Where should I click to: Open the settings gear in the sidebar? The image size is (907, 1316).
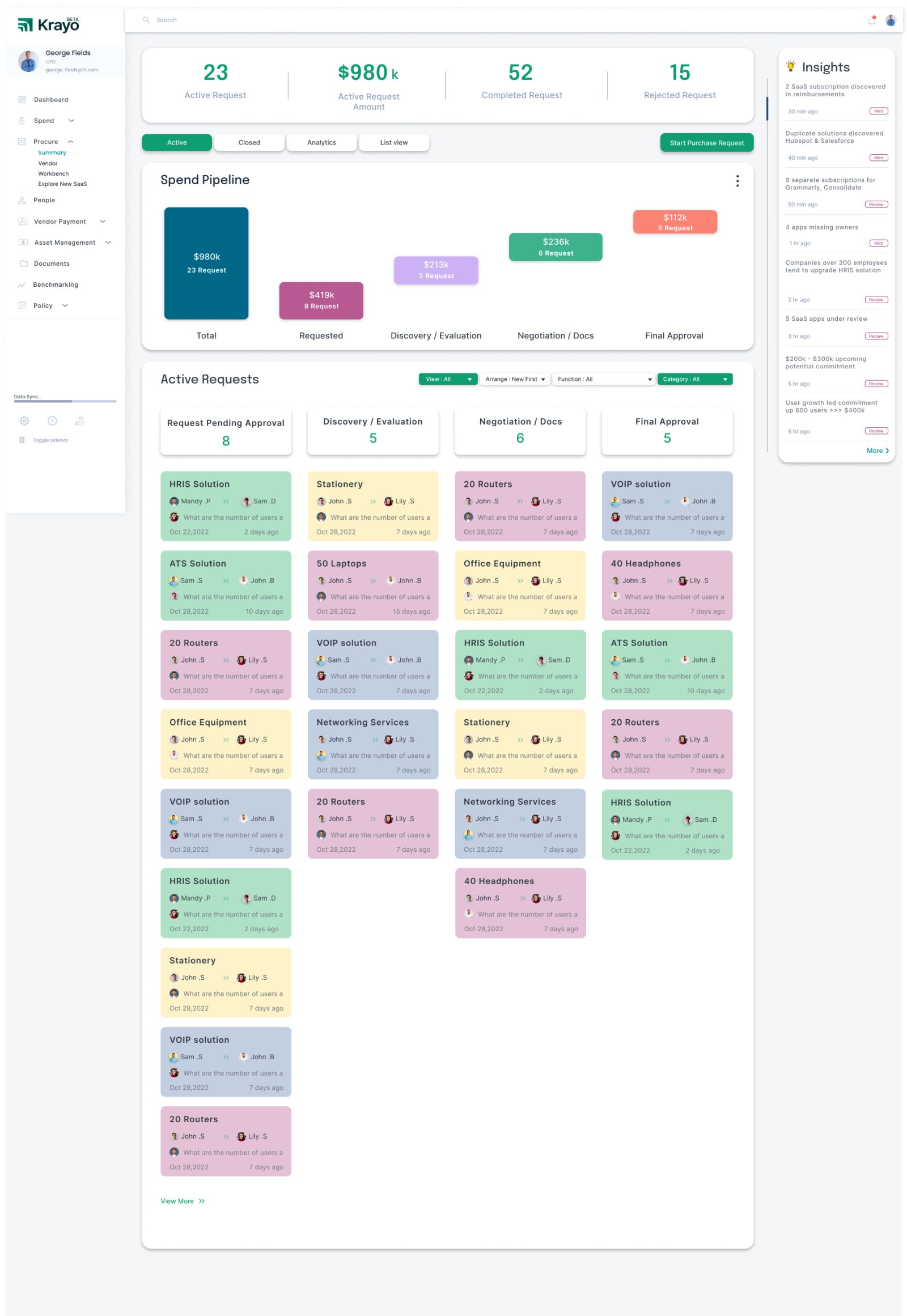24,421
